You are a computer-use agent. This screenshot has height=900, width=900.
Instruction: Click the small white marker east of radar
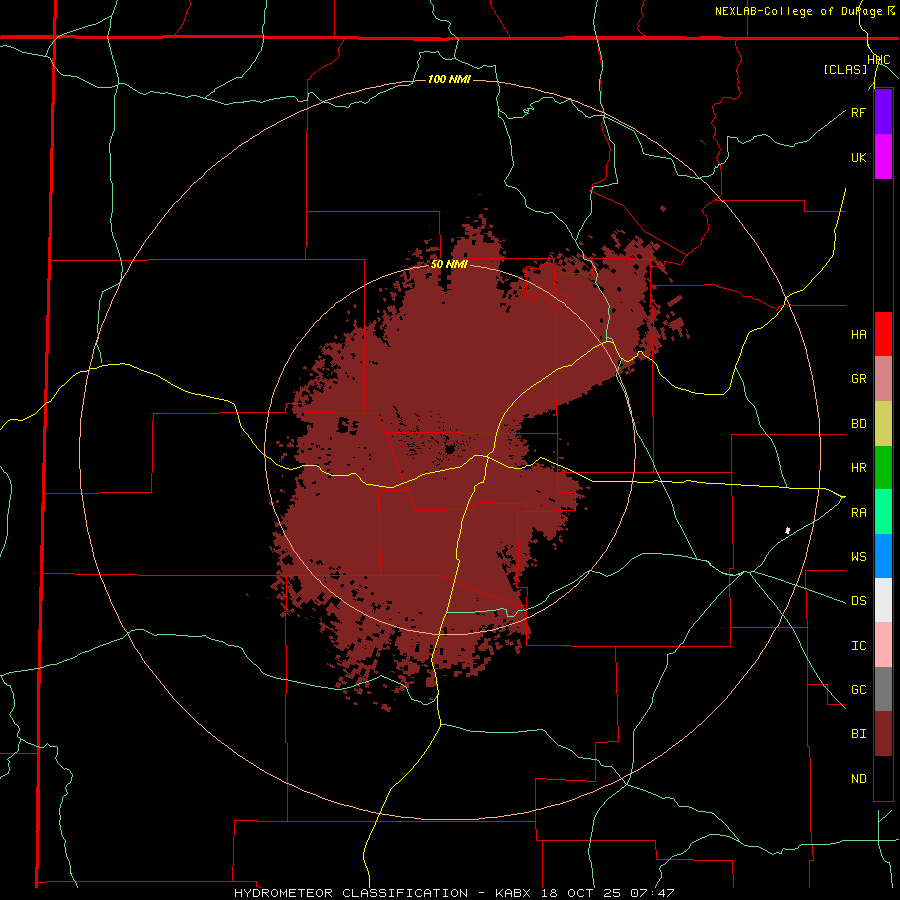(788, 530)
